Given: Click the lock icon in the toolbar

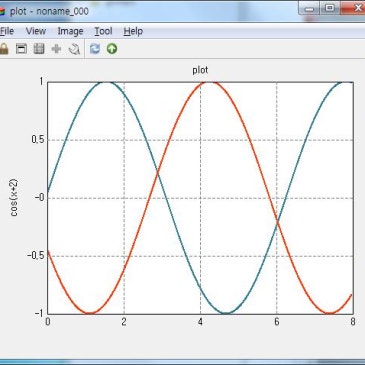Looking at the screenshot, I should coord(4,49).
